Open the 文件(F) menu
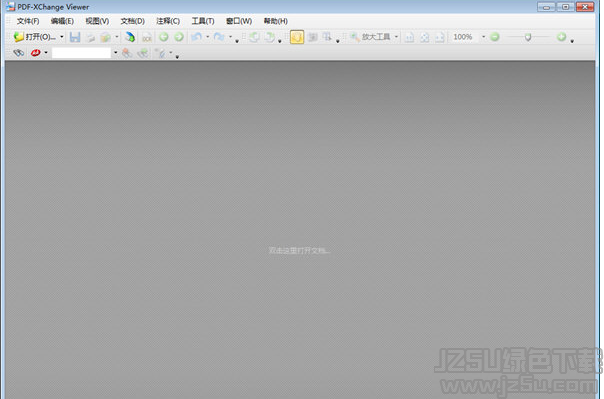The width and height of the screenshot is (604, 399). point(28,21)
